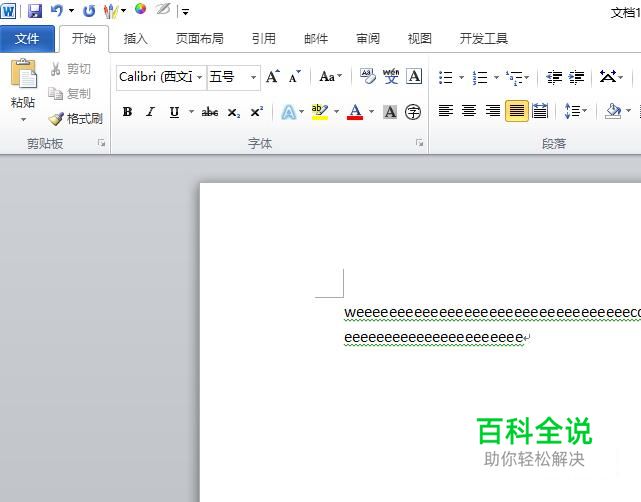The height and width of the screenshot is (502, 641).
Task: Open the font size (五号) dropdown
Action: tap(253, 77)
